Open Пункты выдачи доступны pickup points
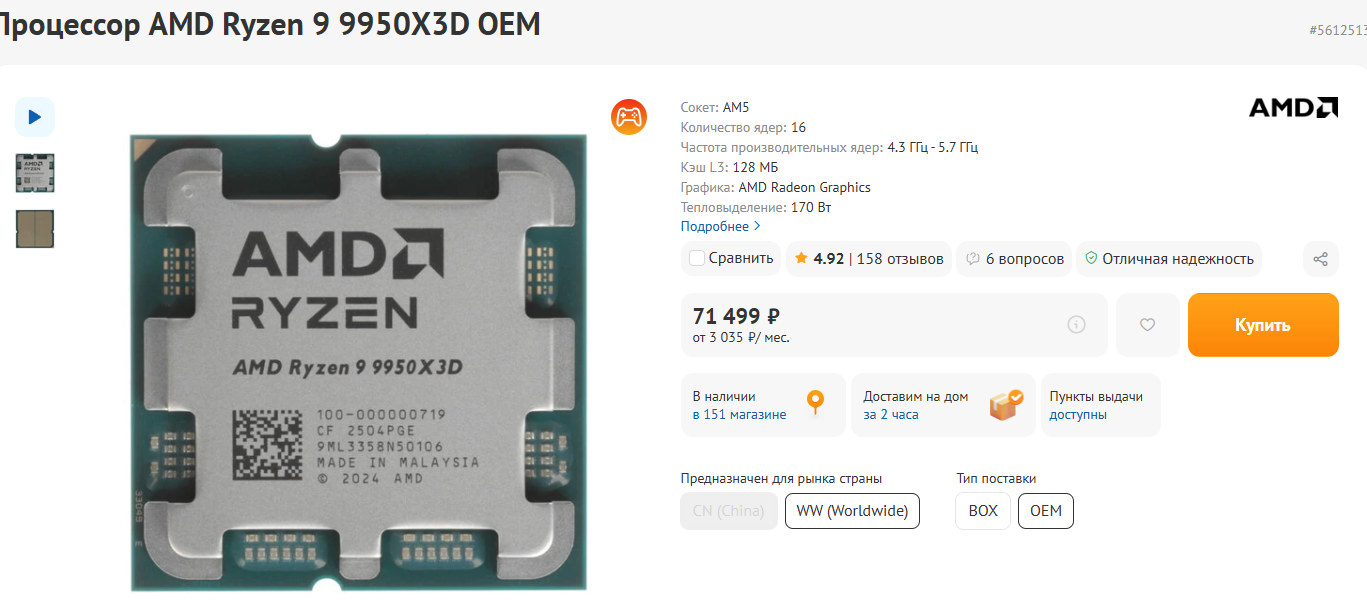 pos(1100,405)
